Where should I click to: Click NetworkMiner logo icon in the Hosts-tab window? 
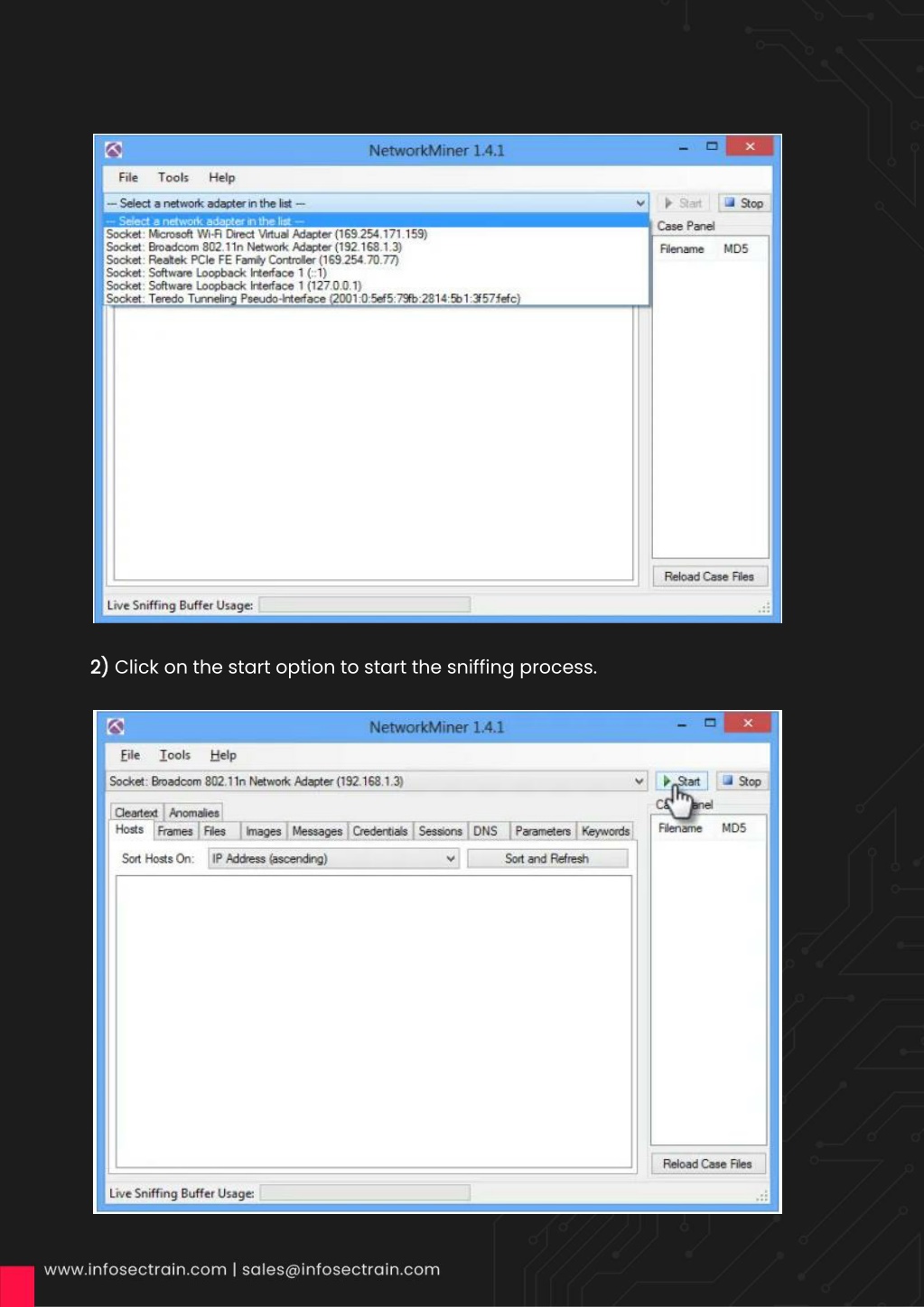coord(116,726)
